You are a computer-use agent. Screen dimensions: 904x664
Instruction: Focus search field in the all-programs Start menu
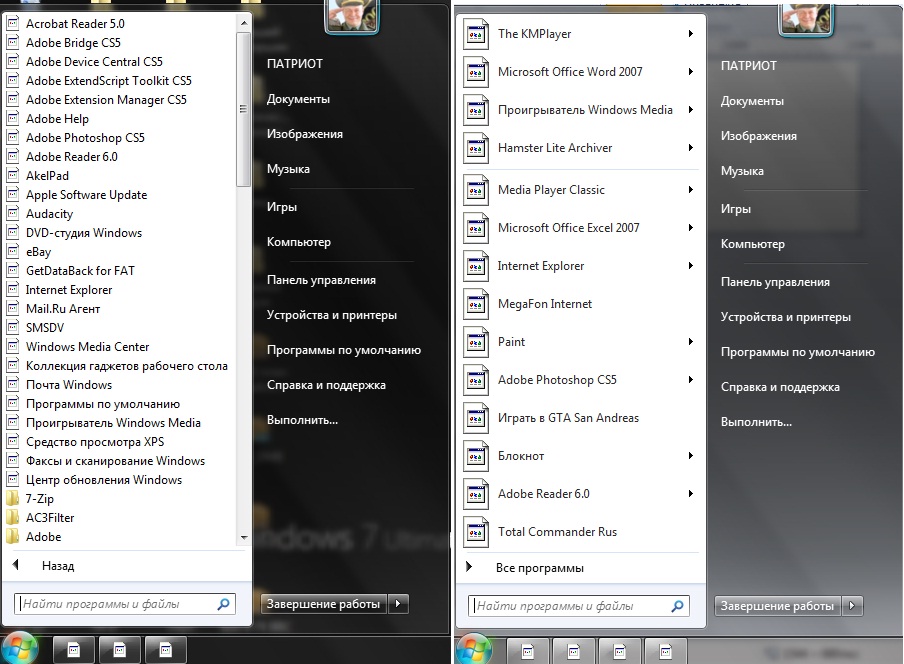pyautogui.click(x=125, y=604)
